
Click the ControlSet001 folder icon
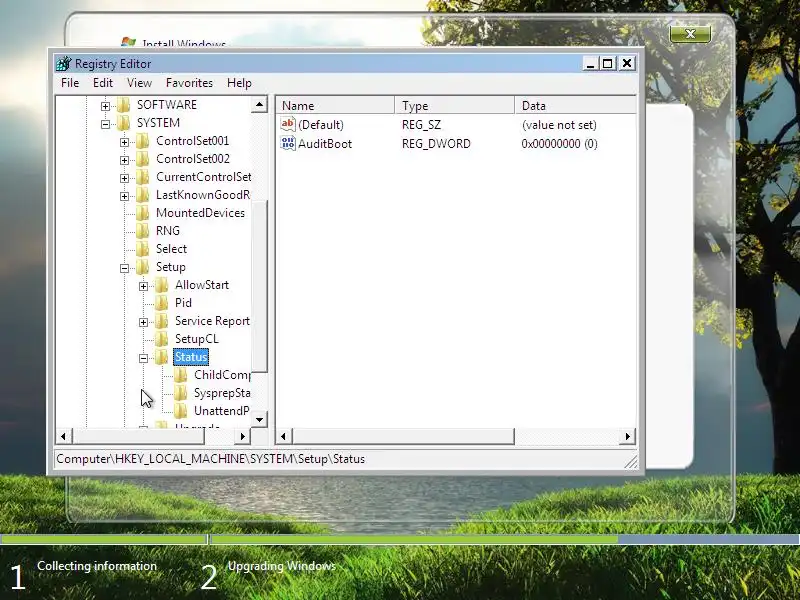coord(142,141)
